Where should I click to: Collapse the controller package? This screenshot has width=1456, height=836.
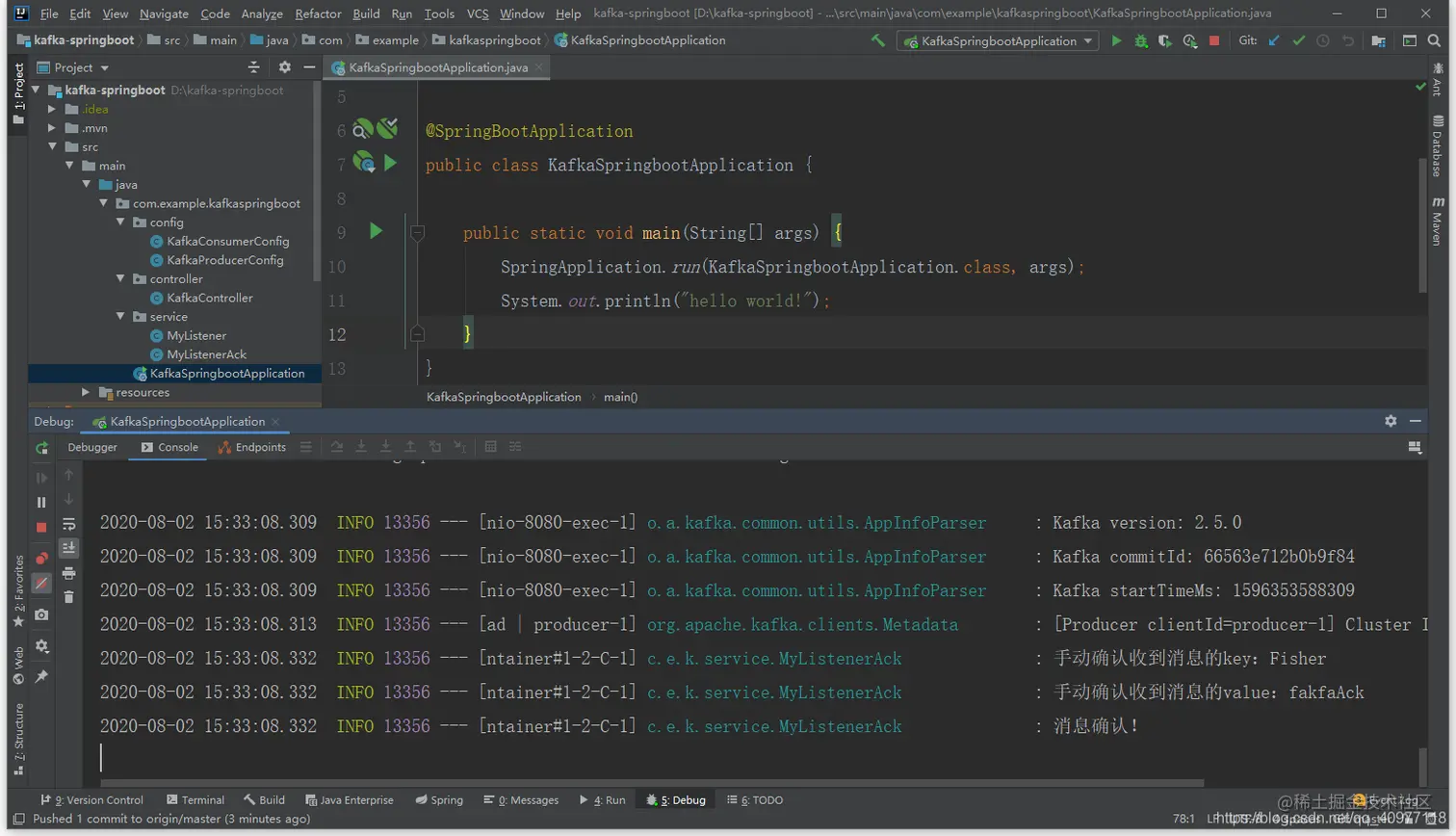[120, 279]
